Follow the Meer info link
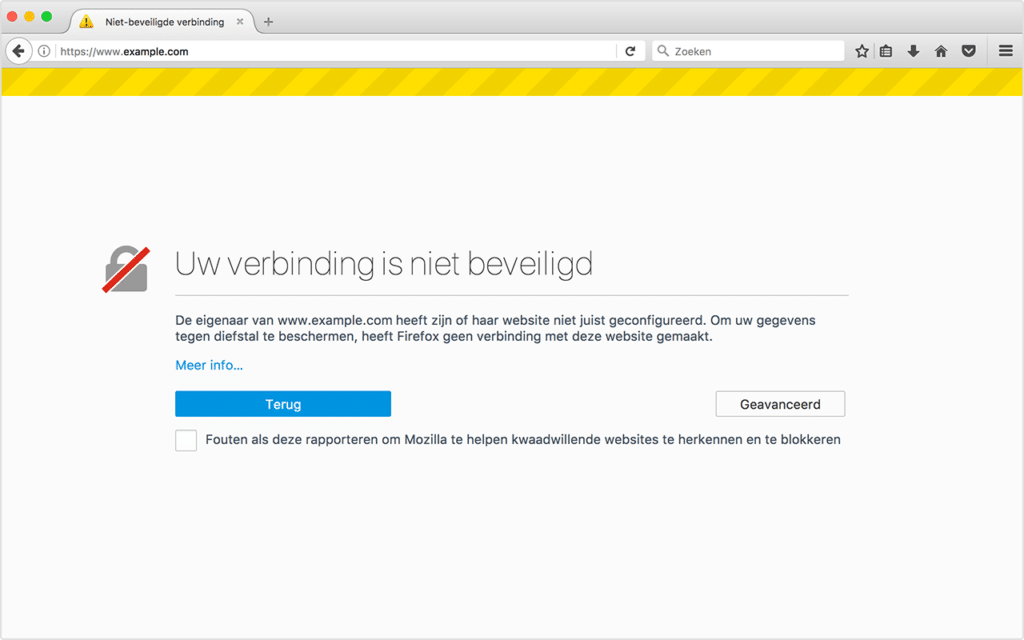The height and width of the screenshot is (640, 1024). click(208, 365)
